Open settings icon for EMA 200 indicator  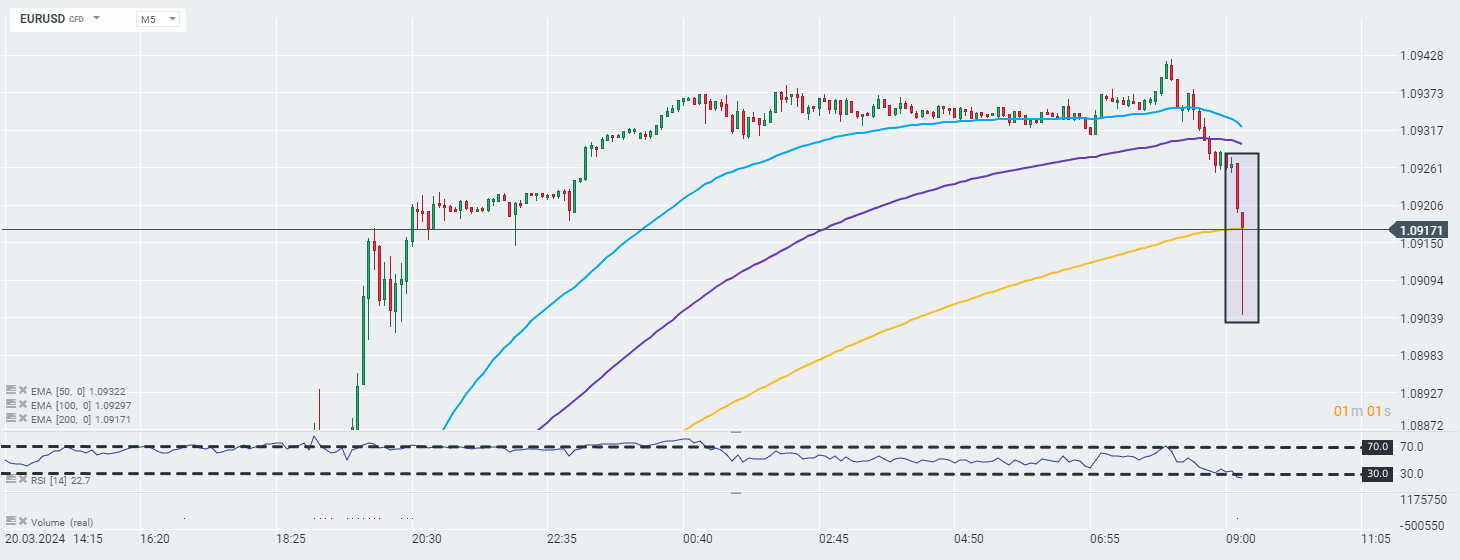tap(10, 419)
